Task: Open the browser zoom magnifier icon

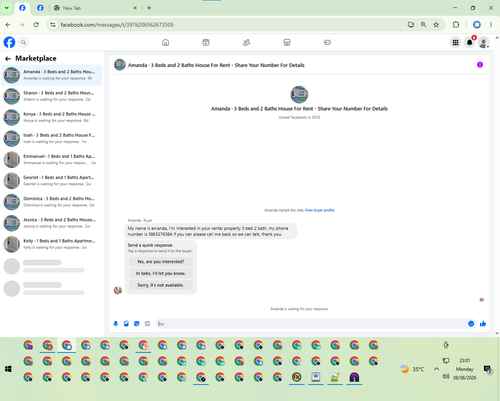Action: coord(423,25)
